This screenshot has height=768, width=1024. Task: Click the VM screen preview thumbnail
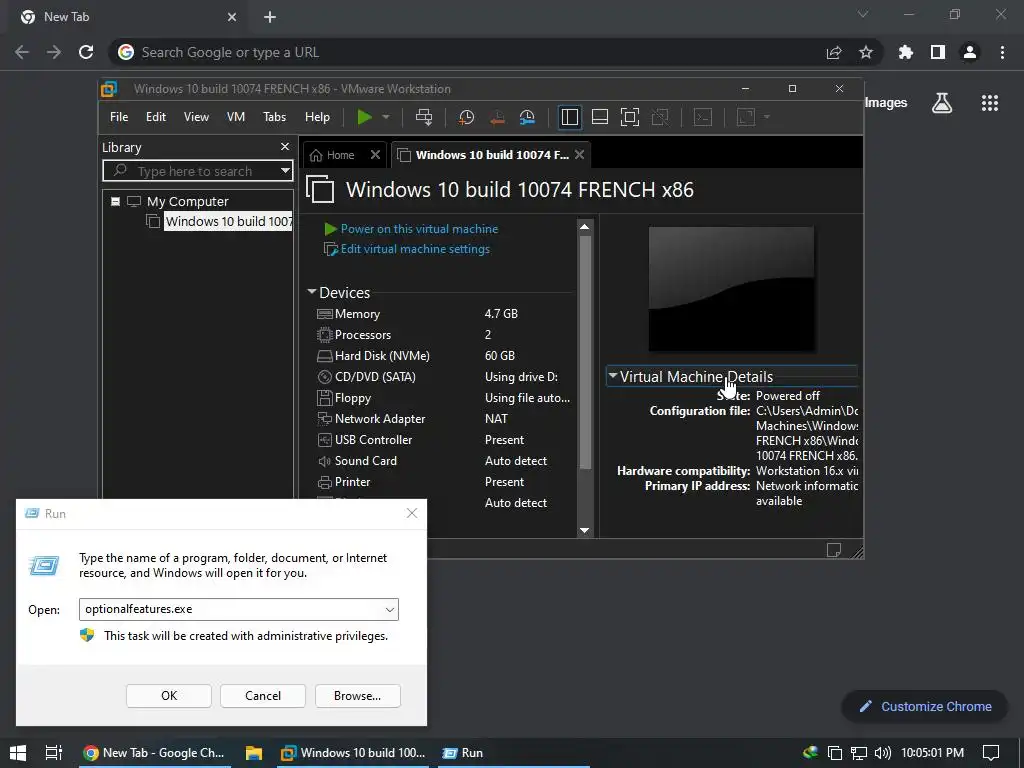[x=731, y=289]
